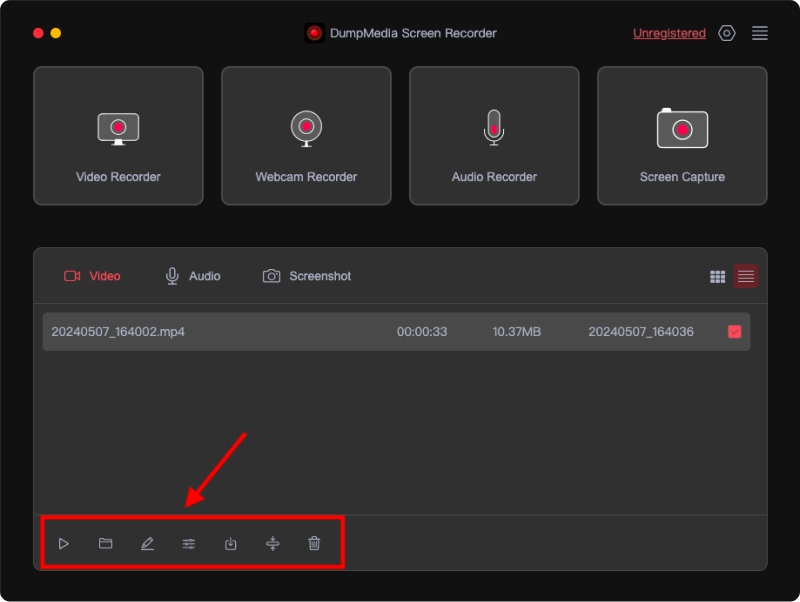Open the Video Recorder

click(118, 136)
